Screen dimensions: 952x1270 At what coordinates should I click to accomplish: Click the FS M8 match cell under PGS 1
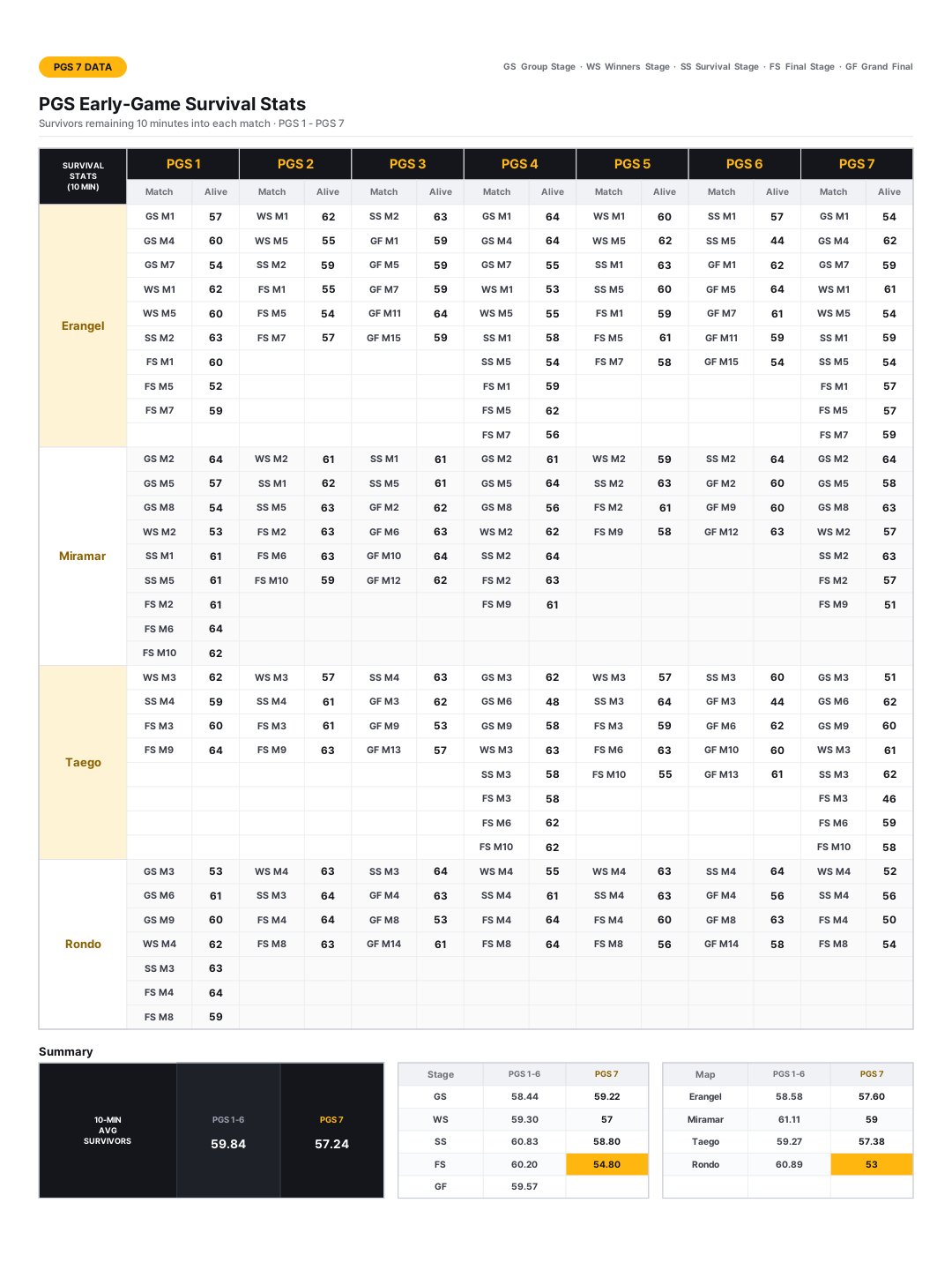pyautogui.click(x=160, y=1017)
